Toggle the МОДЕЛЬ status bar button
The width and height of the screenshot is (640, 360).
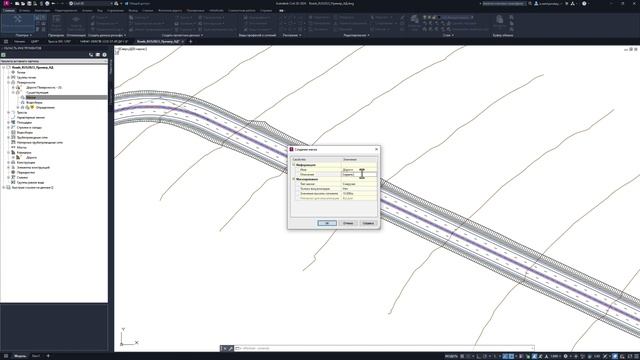click(451, 356)
